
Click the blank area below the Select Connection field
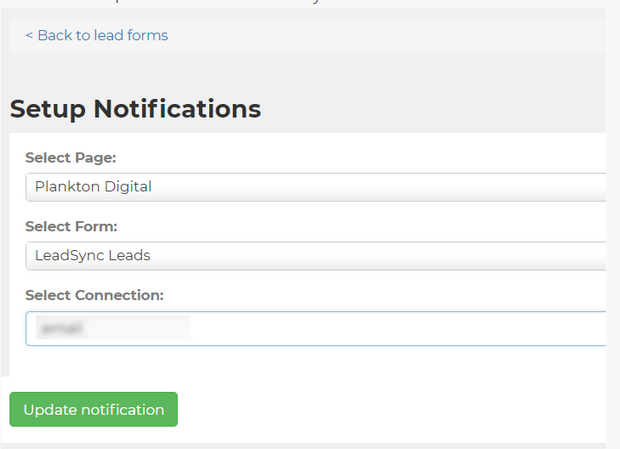pos(300,362)
